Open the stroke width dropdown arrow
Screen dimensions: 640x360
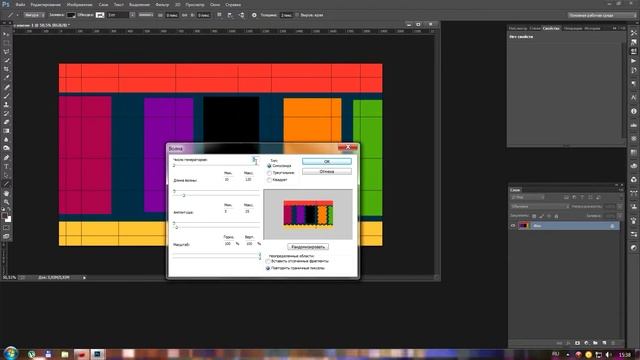pyautogui.click(x=132, y=15)
